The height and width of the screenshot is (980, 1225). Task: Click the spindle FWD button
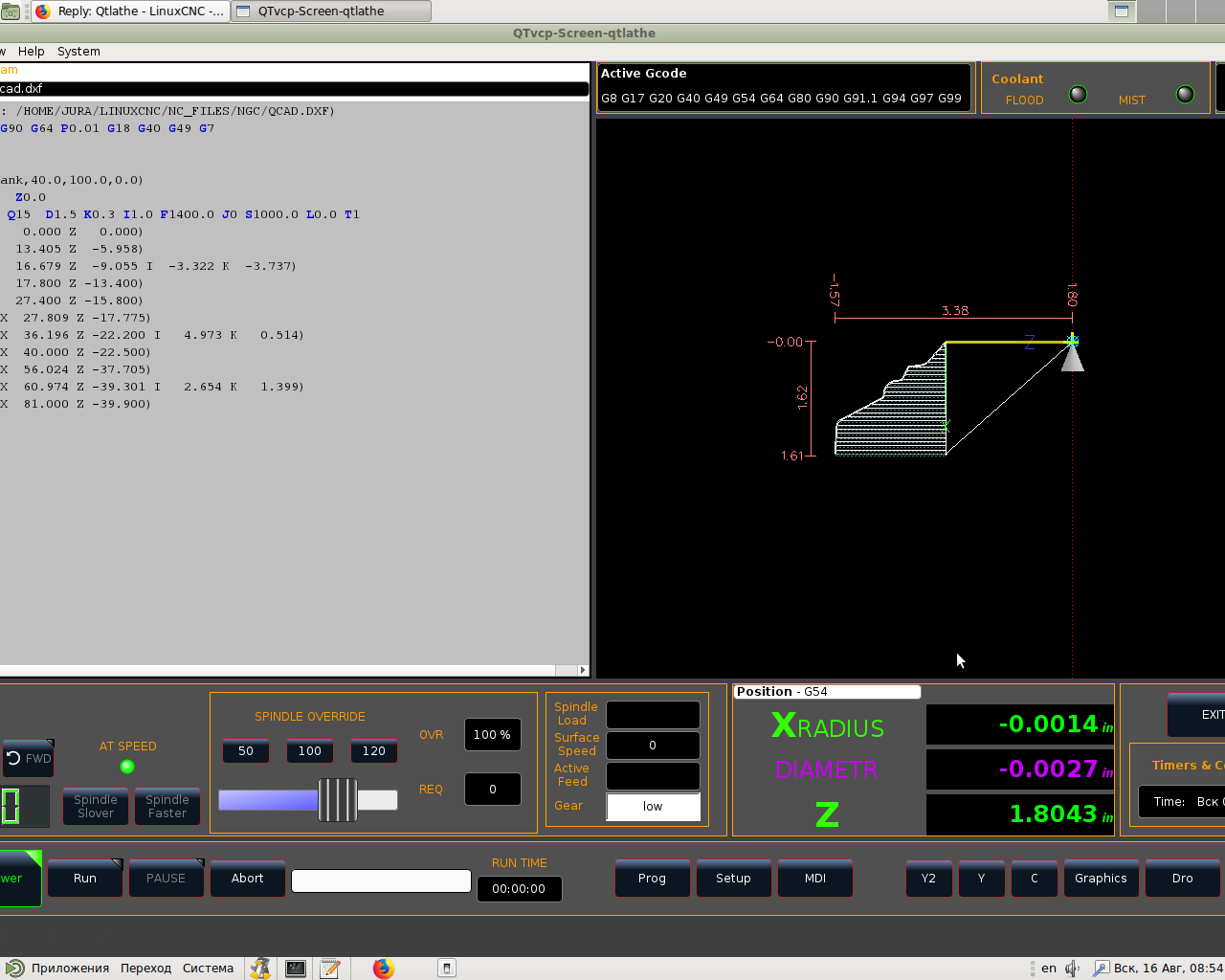click(28, 758)
